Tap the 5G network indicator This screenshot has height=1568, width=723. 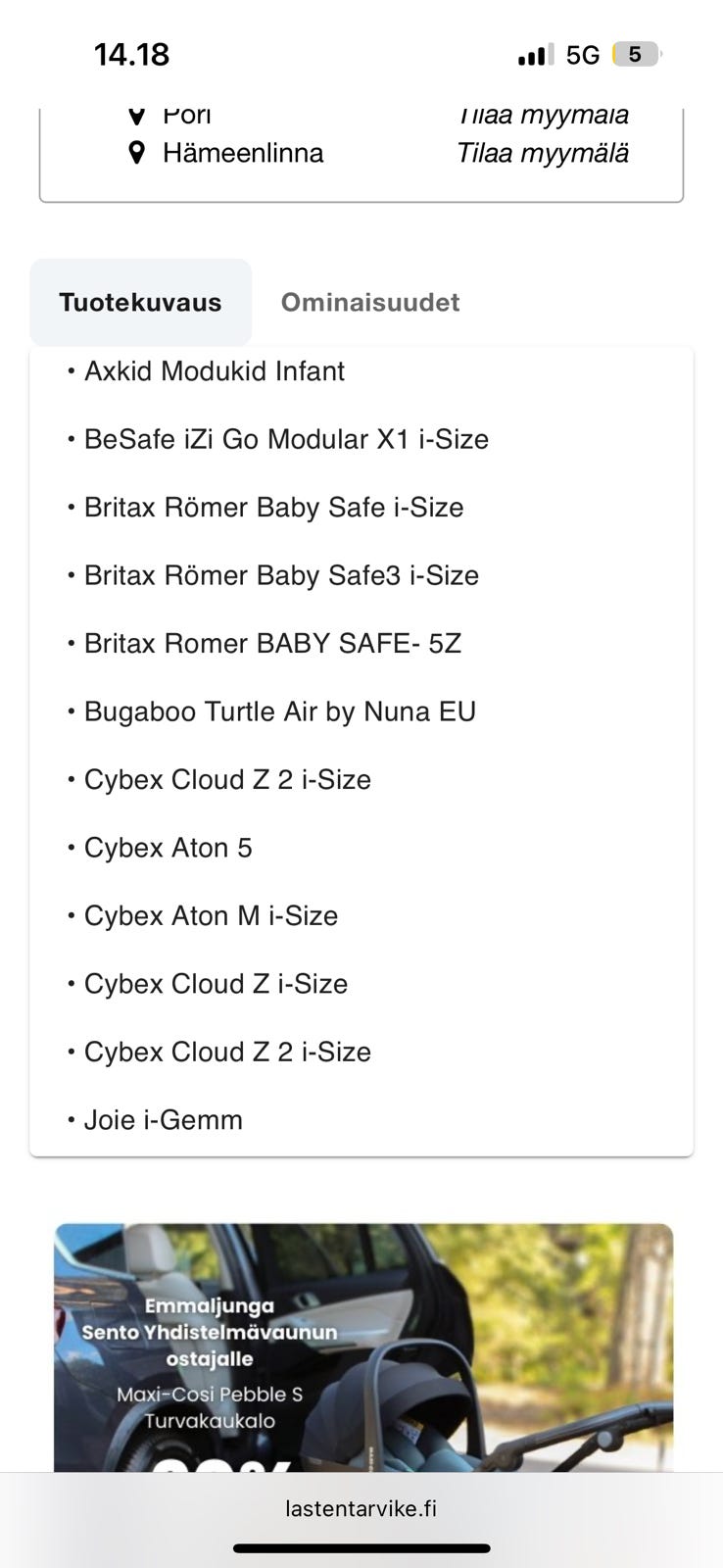[583, 55]
